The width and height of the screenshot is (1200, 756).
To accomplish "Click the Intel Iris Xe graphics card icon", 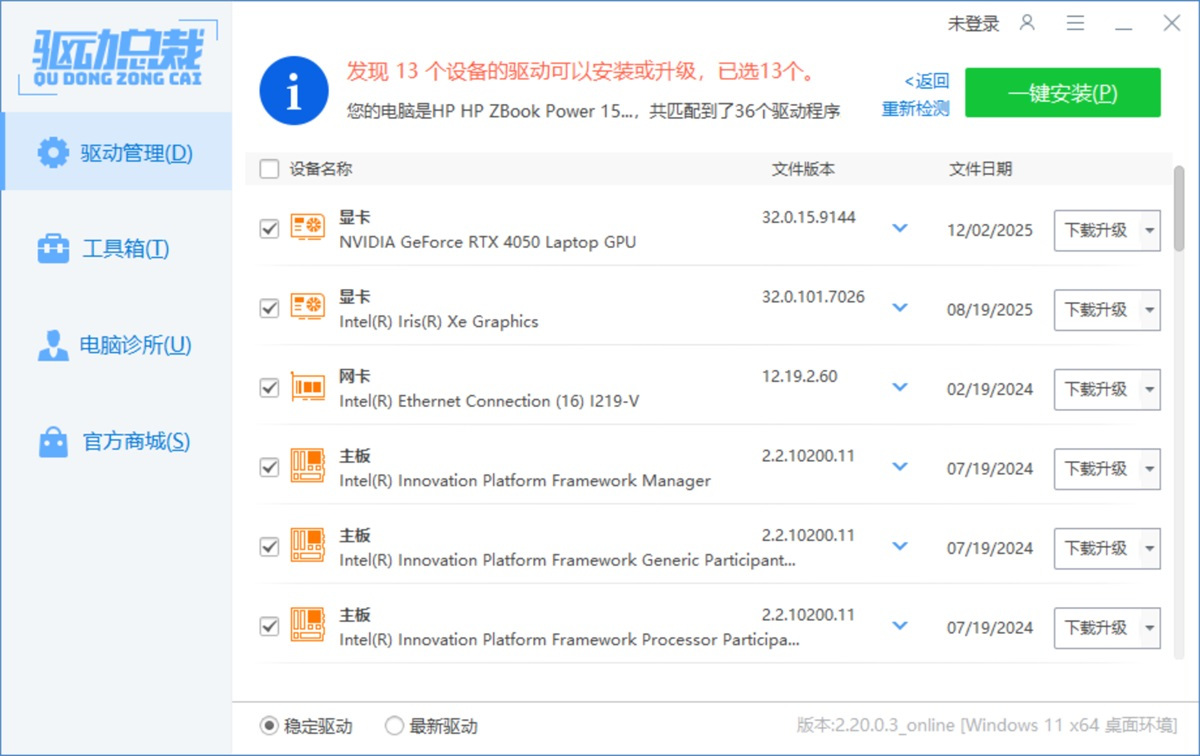I will 307,308.
